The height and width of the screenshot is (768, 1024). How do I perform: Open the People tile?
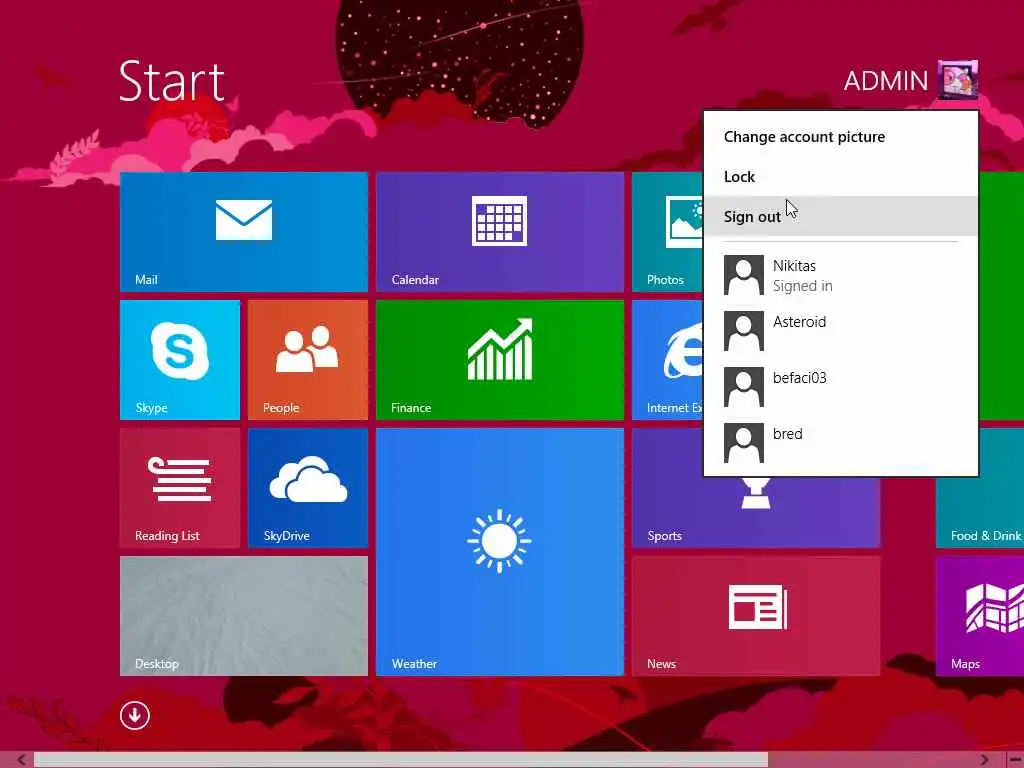click(308, 360)
